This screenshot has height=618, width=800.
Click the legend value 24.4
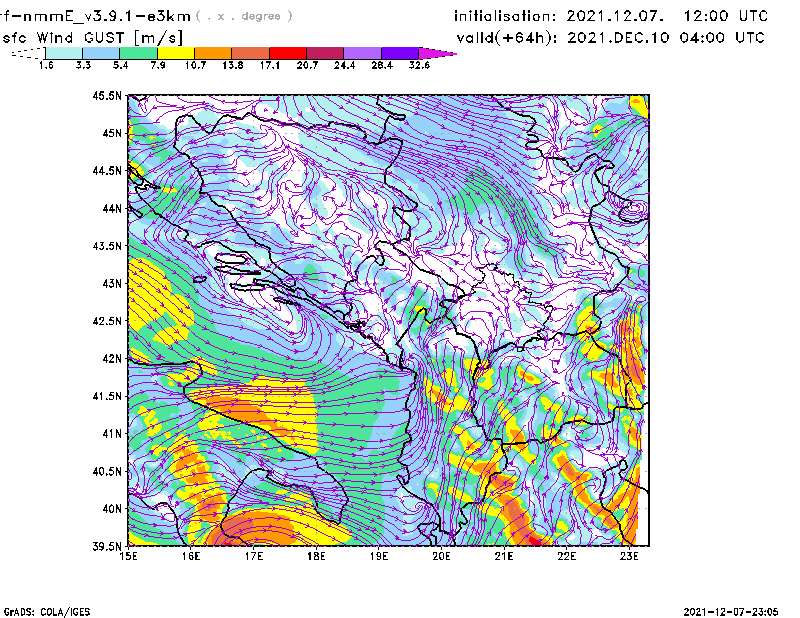tap(344, 65)
